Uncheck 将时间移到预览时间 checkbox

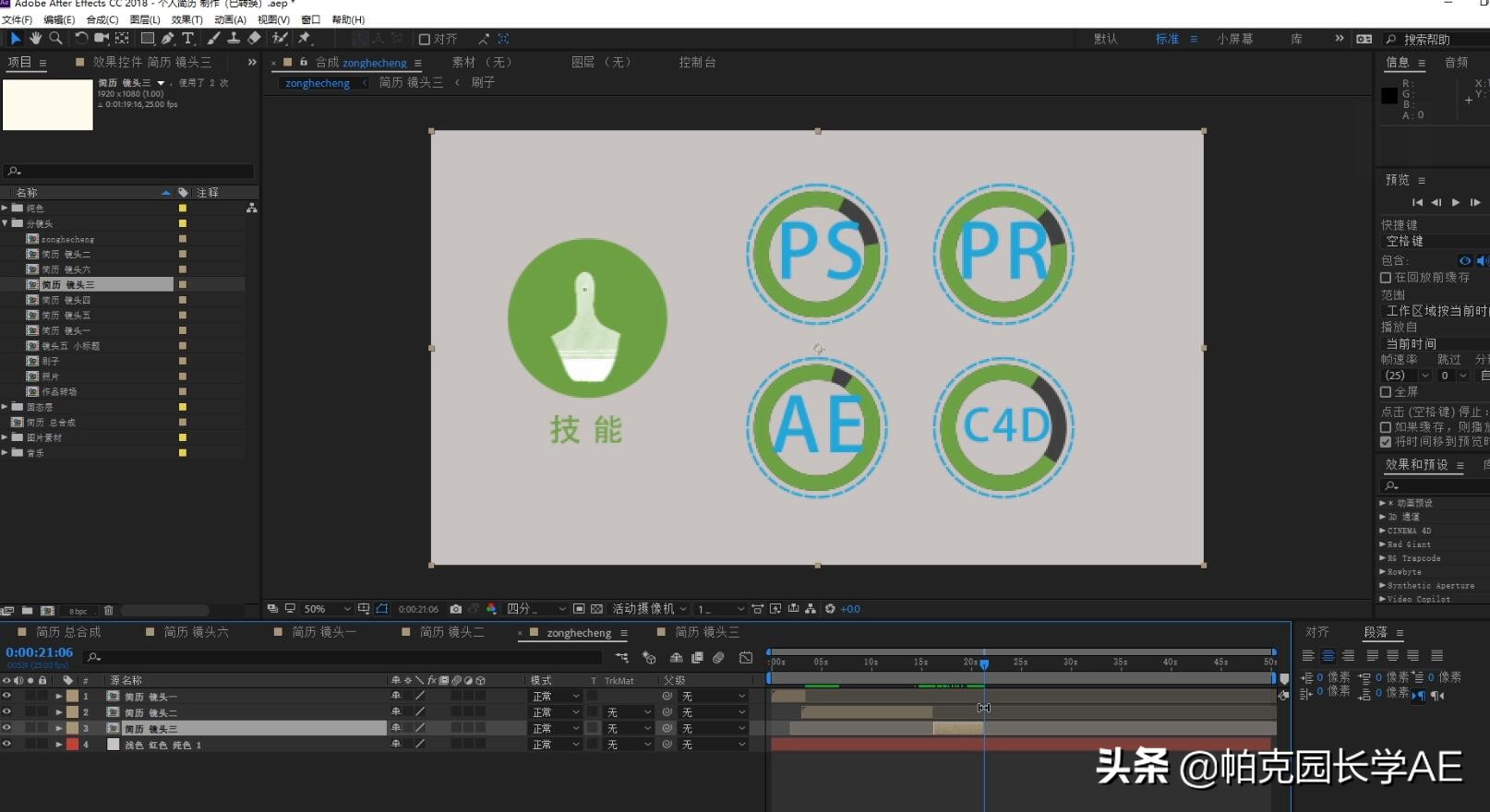[1386, 442]
